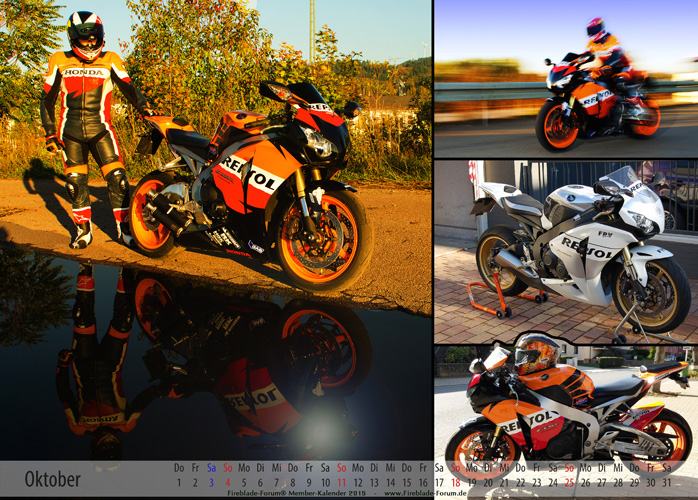
Task: Click the blue 'Sa' weekday label
Action: pyautogui.click(x=211, y=468)
